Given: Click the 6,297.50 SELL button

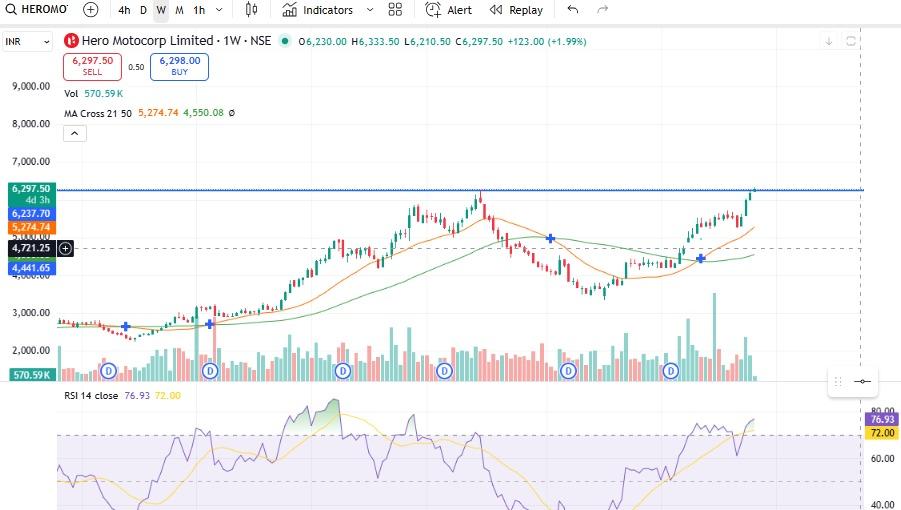Looking at the screenshot, I should [93, 67].
